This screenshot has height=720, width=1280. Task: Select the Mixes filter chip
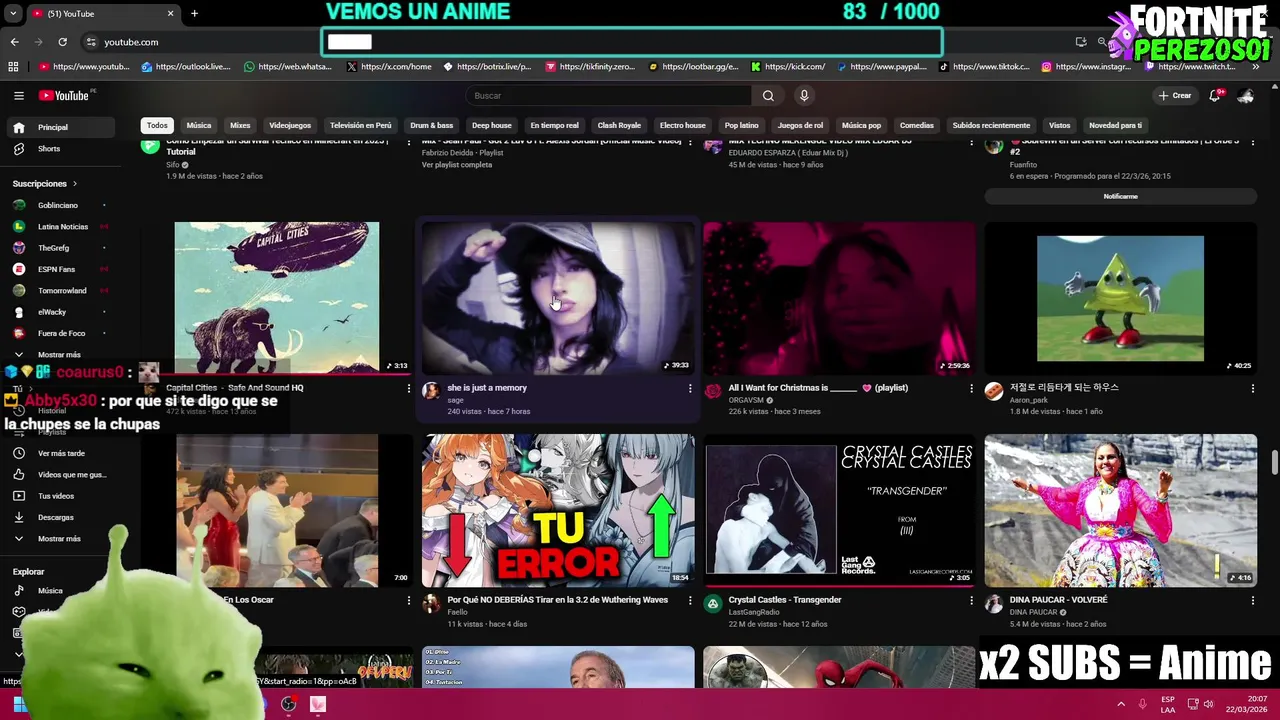(240, 125)
